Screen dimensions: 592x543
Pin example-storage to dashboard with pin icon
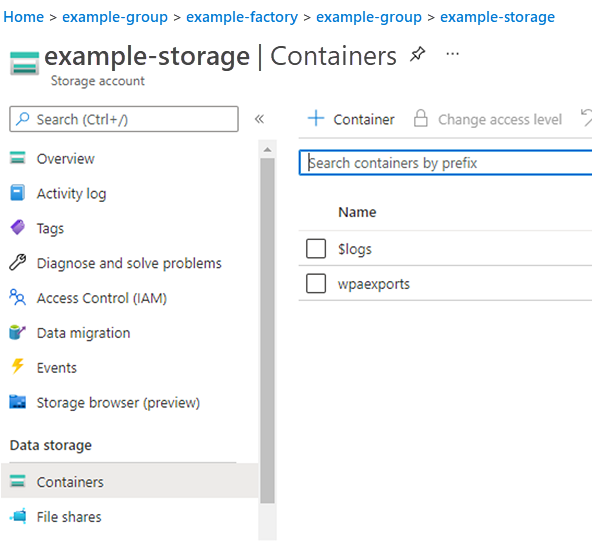coord(418,54)
